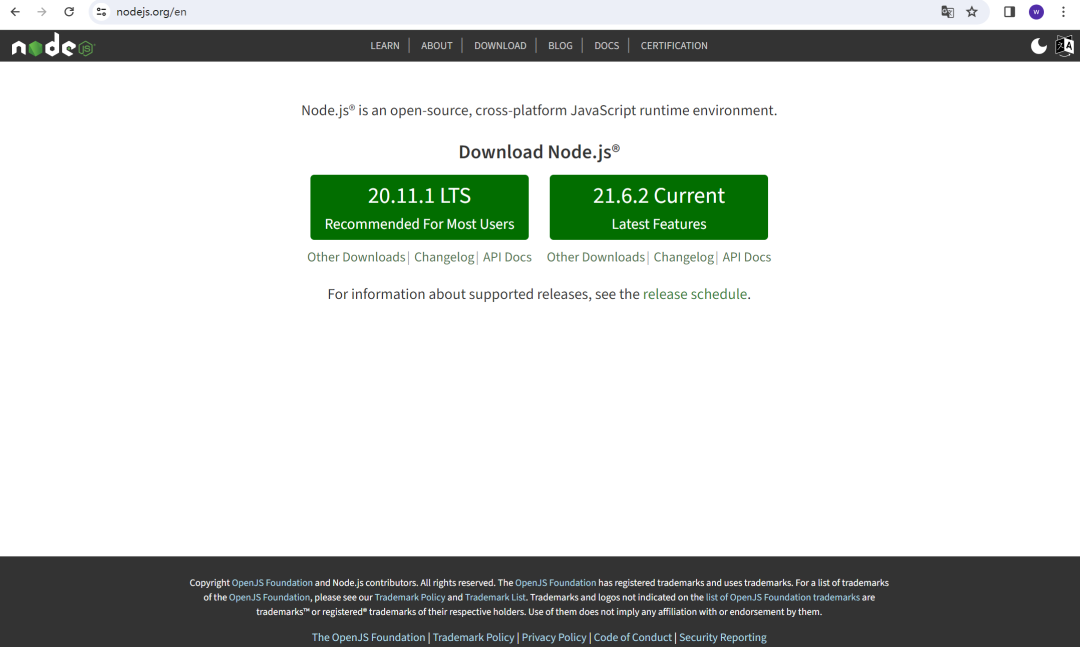
Task: Open the site language switcher icon
Action: tap(1064, 45)
